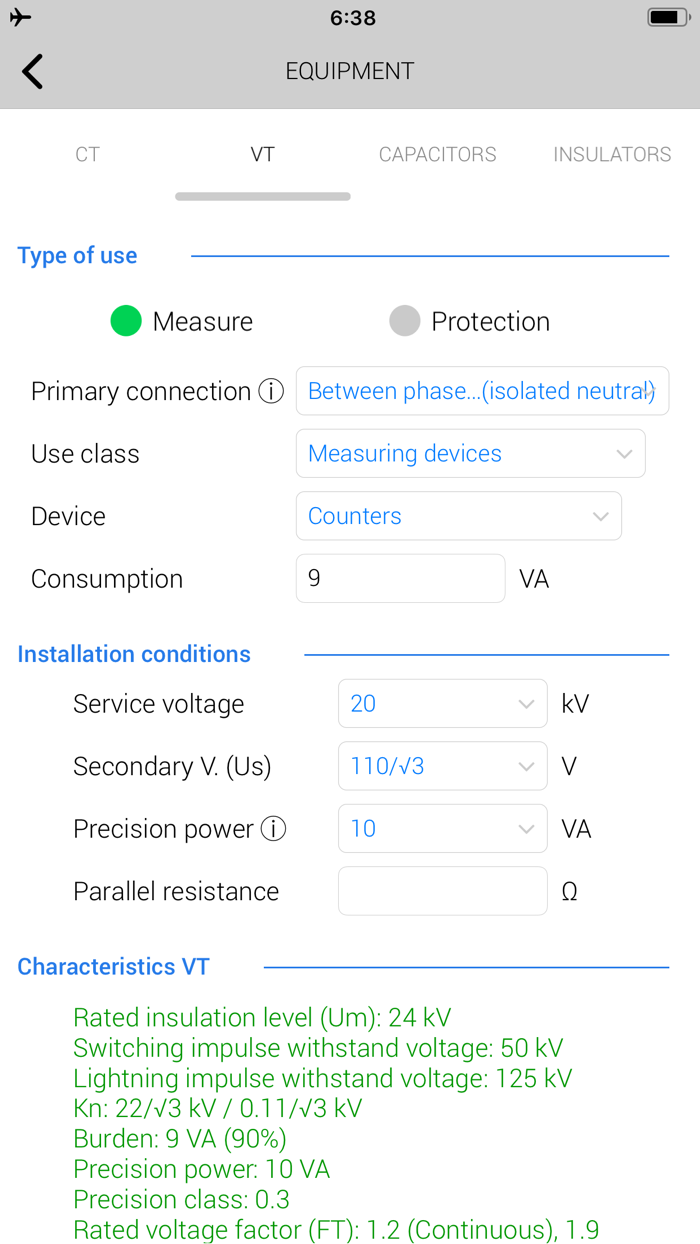This screenshot has height=1244, width=700.
Task: Open the CAPACITORS tab
Action: [437, 155]
